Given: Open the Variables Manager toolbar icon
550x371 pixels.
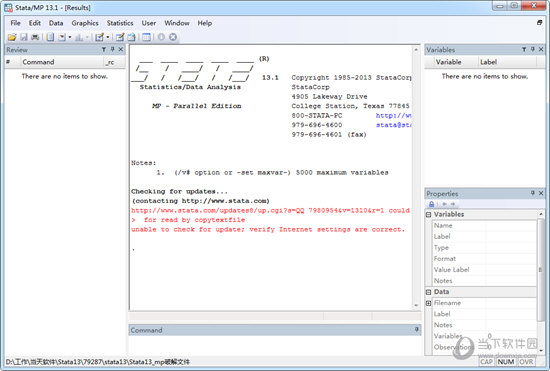Looking at the screenshot, I should (147, 37).
